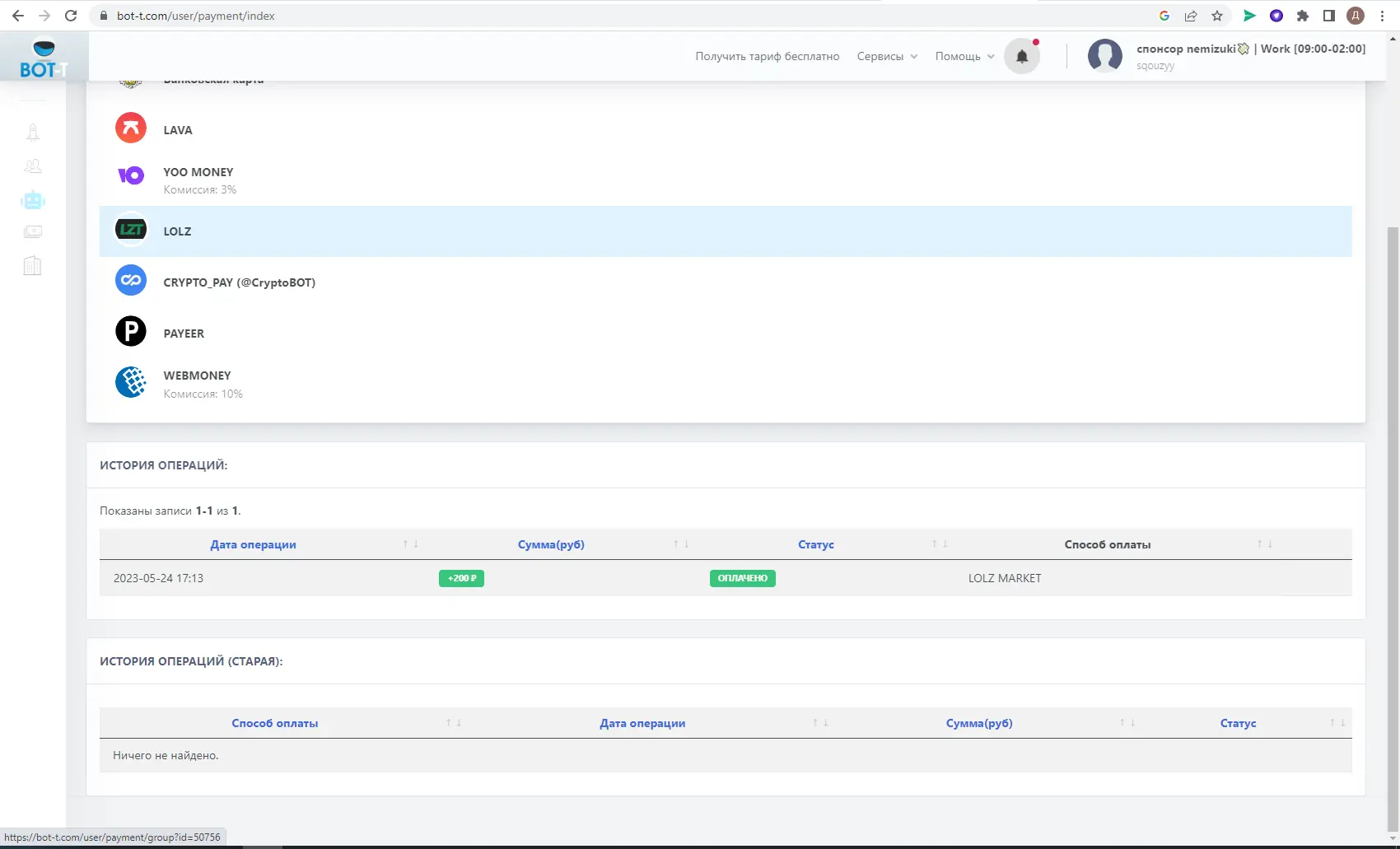Expand the Сервисы dropdown menu
Screen dimensions: 1400x849
coord(887,56)
